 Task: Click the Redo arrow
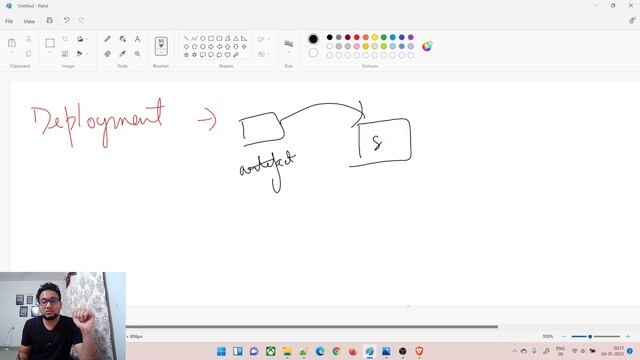(82, 20)
